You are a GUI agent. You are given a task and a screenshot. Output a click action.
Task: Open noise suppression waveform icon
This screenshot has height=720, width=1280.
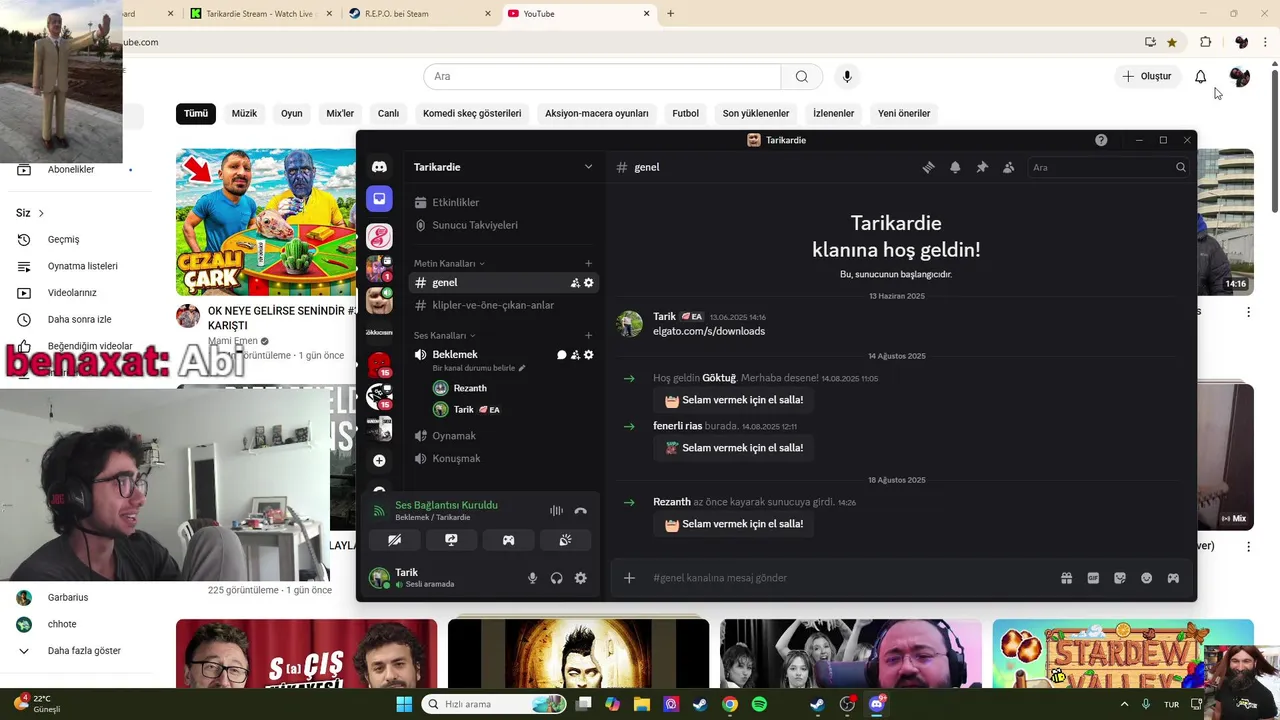coord(556,511)
